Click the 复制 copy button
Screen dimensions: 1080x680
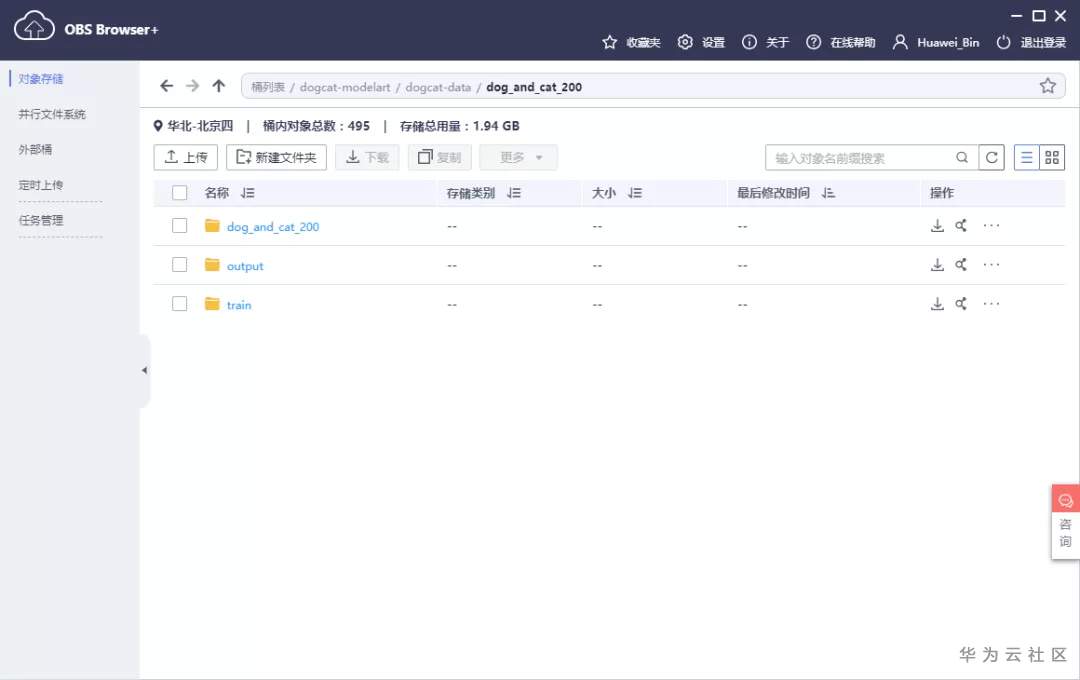click(439, 158)
